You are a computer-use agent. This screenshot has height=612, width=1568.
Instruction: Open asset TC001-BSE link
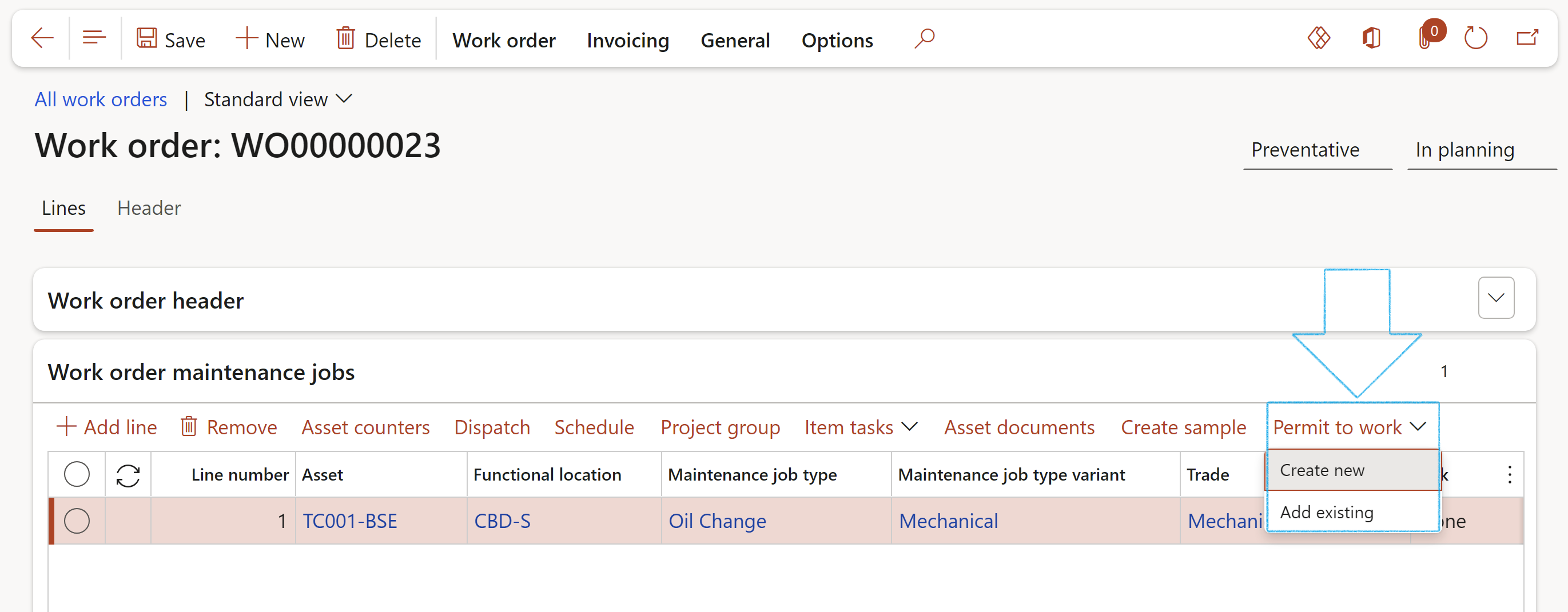pyautogui.click(x=350, y=521)
